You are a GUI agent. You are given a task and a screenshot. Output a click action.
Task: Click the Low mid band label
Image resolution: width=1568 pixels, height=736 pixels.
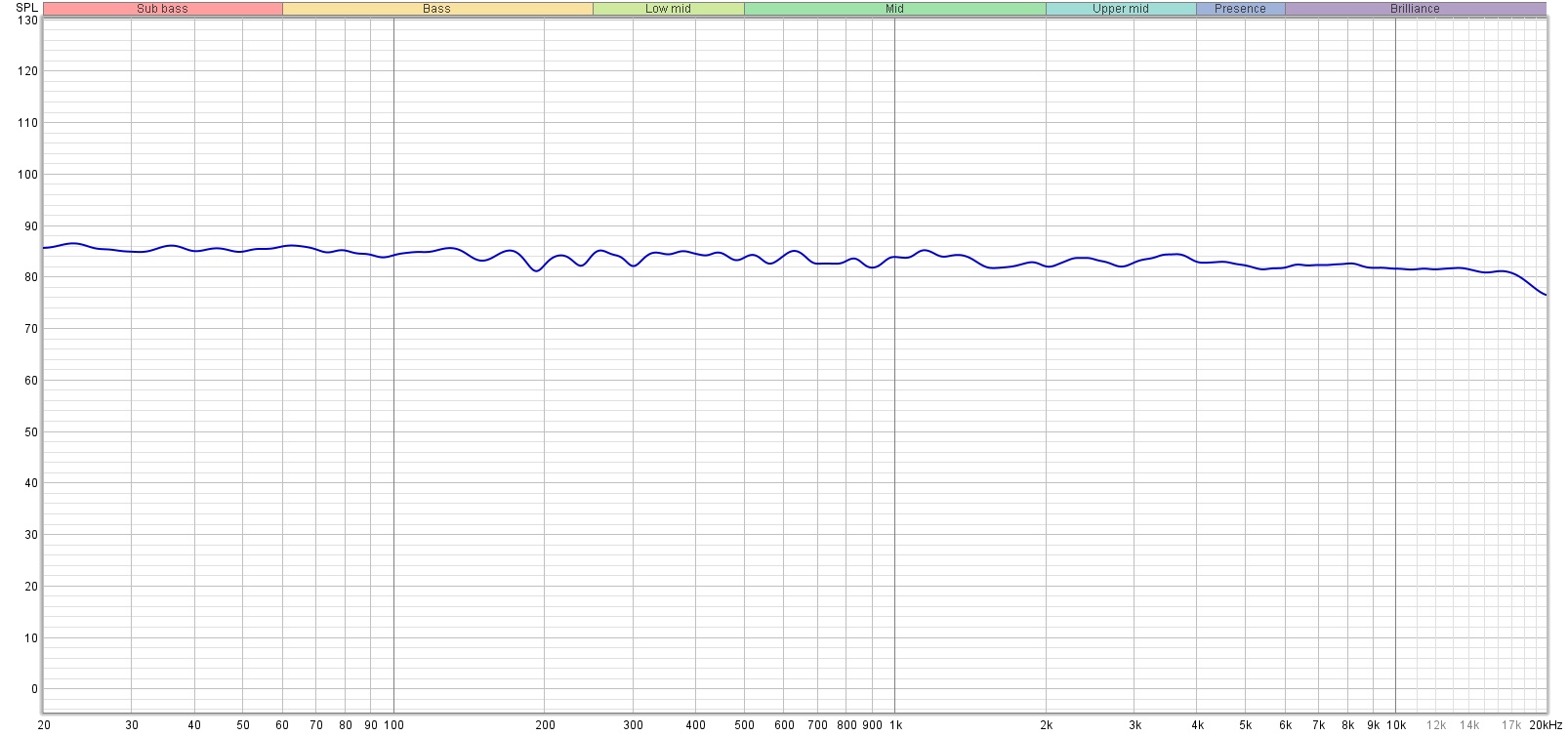click(668, 9)
